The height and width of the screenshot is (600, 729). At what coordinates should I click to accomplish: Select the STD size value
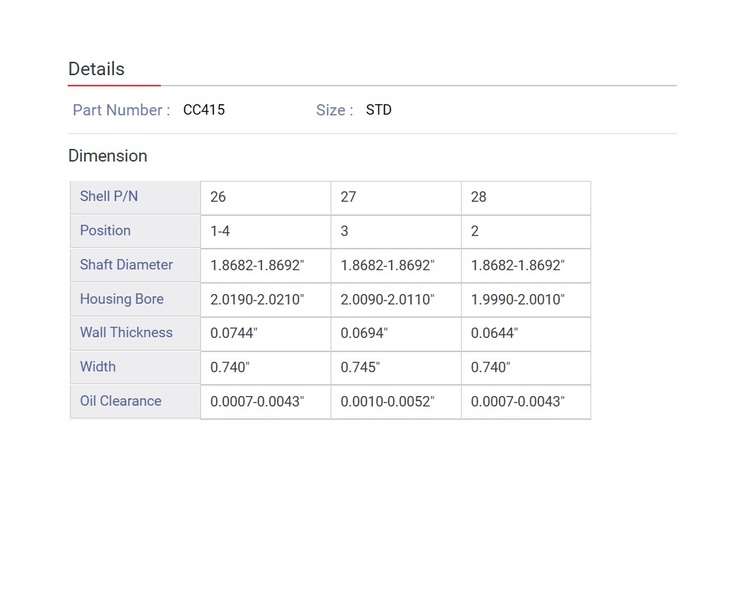tap(378, 110)
